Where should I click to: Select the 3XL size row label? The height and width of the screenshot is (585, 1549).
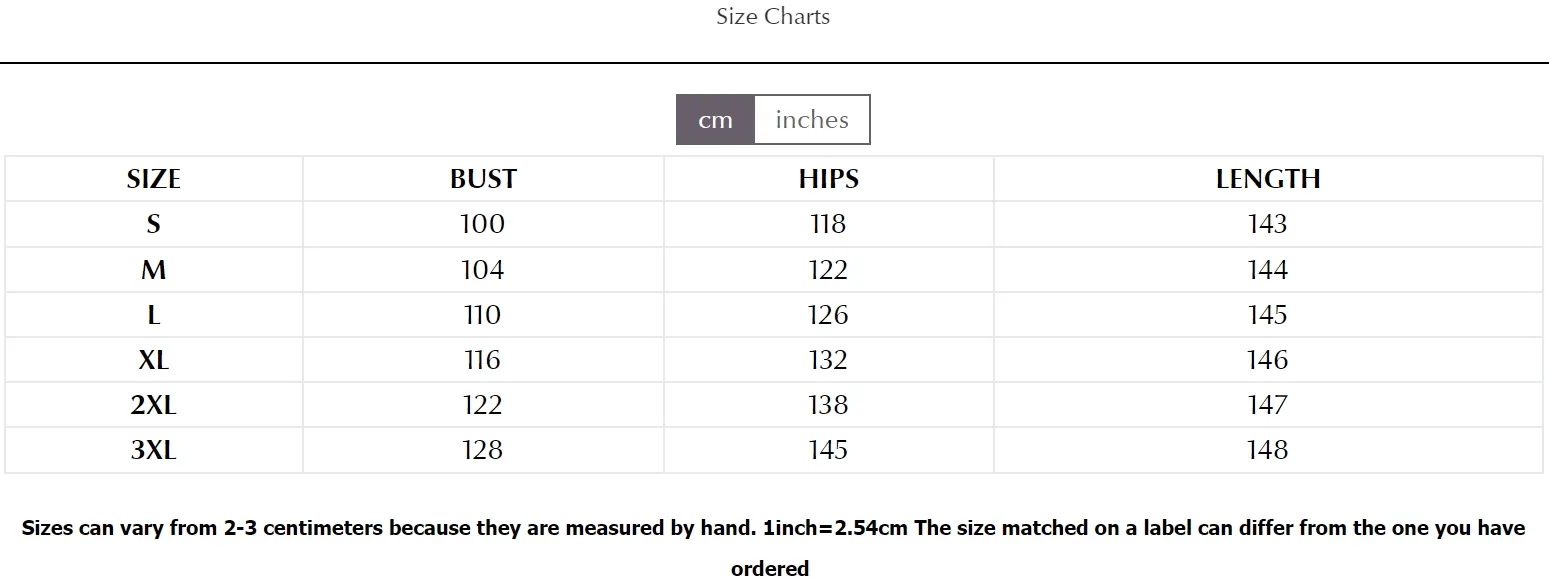click(154, 450)
